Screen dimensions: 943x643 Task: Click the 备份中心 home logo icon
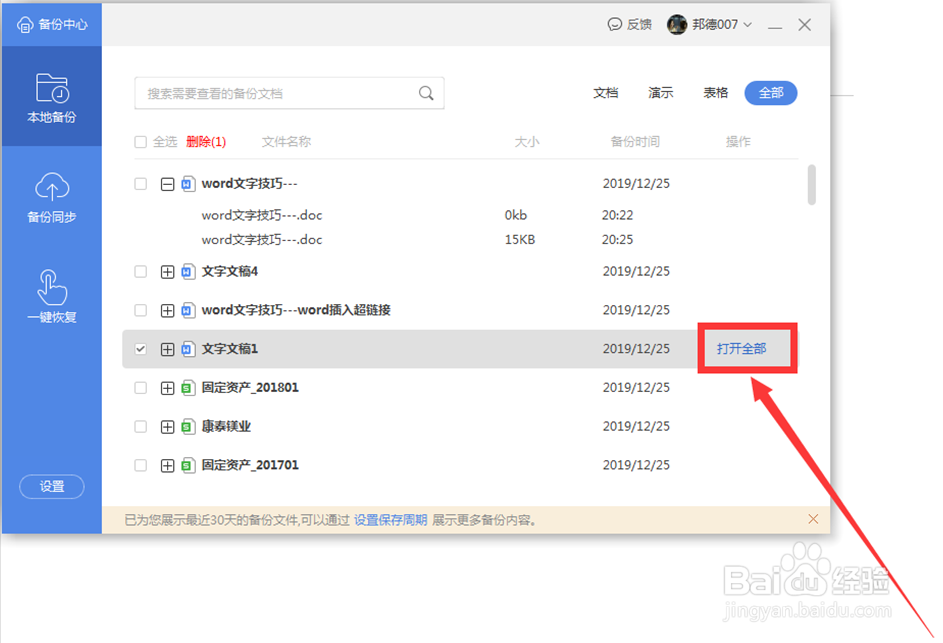[25, 25]
